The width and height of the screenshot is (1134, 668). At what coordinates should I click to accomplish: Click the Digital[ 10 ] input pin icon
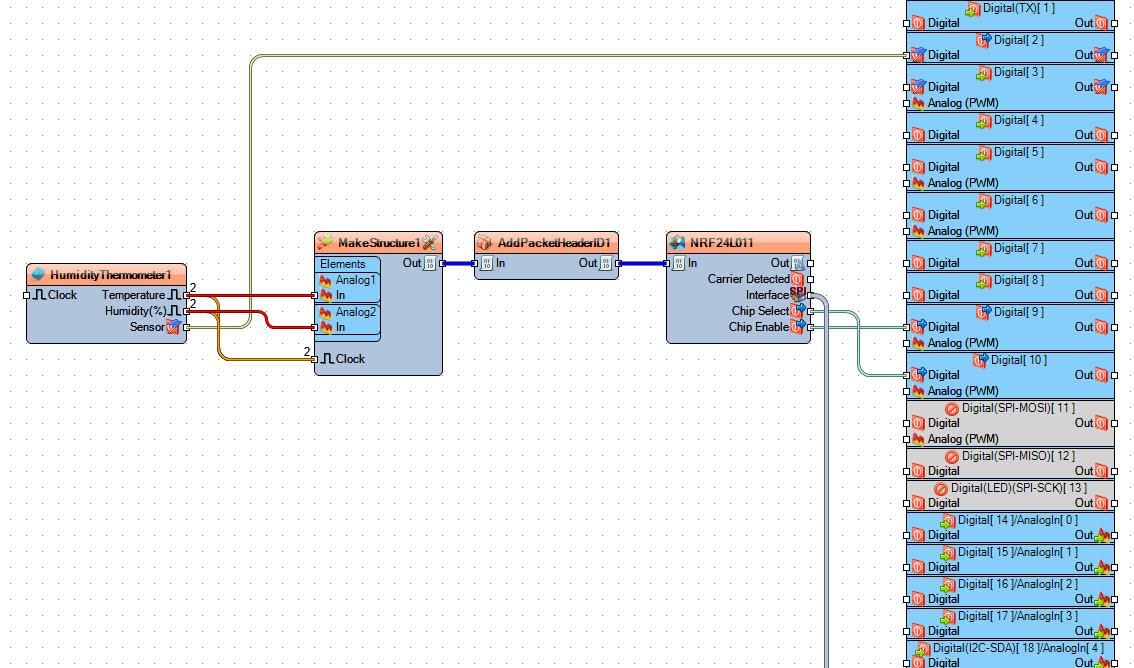pyautogui.click(x=918, y=374)
